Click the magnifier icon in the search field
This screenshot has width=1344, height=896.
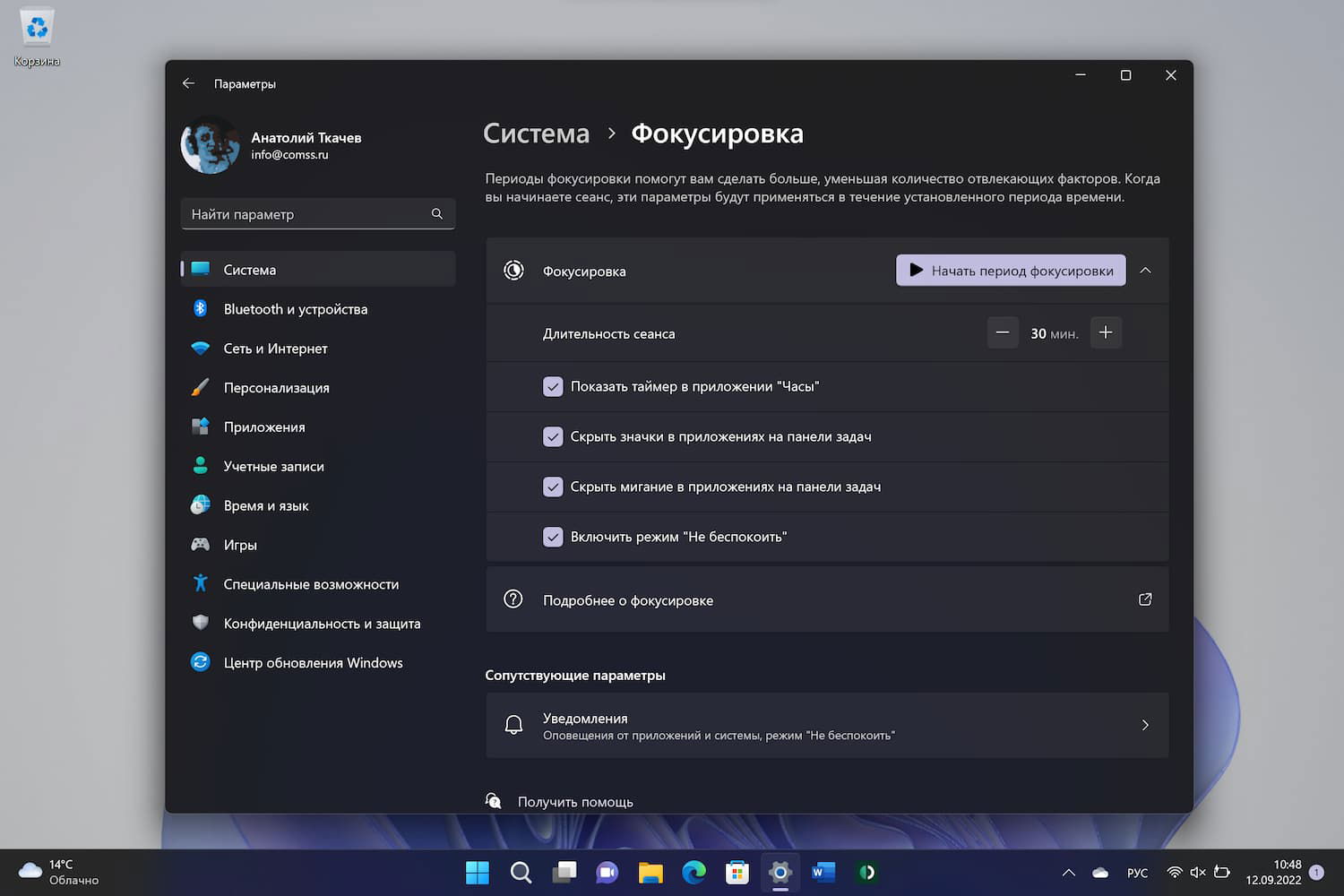pos(437,214)
